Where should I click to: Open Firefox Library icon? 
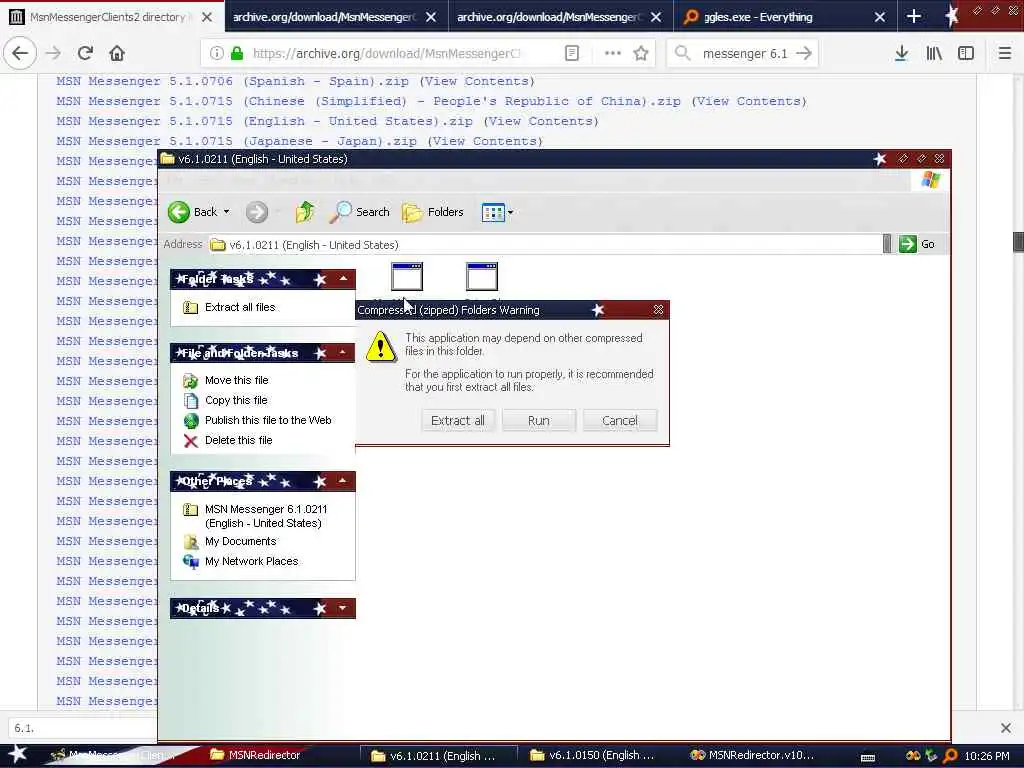934,54
